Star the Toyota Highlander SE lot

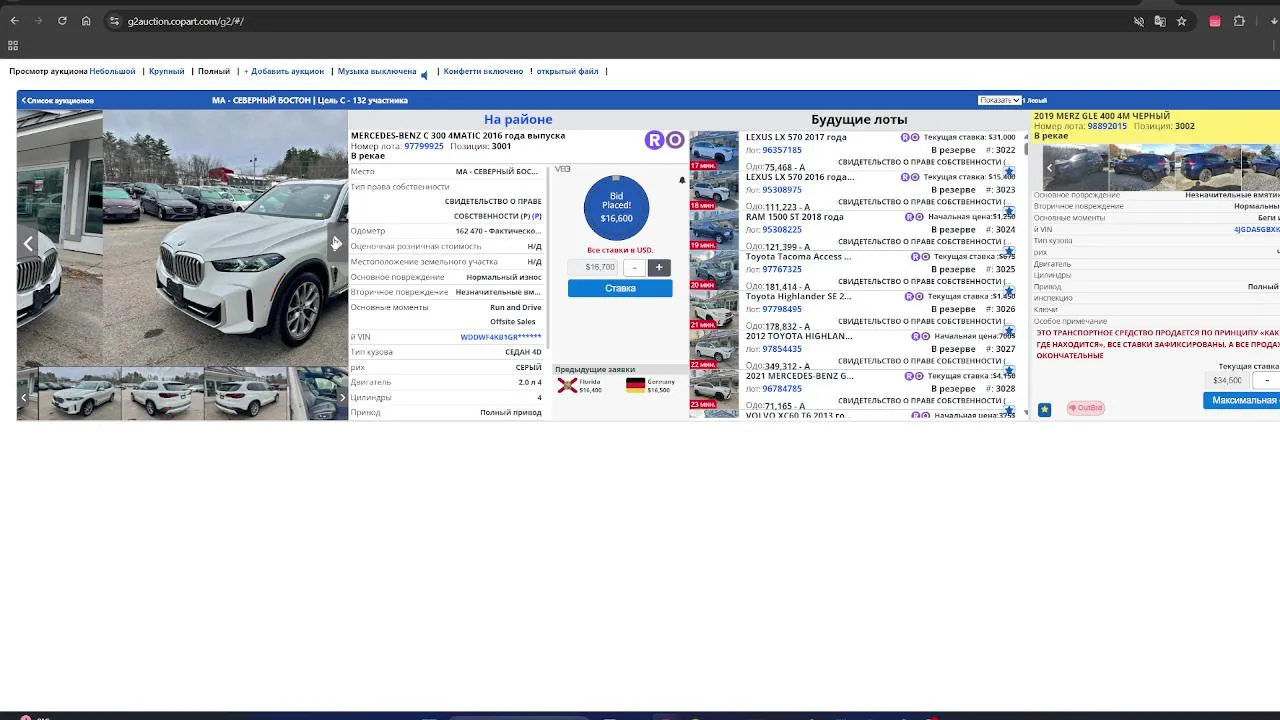coord(1009,331)
